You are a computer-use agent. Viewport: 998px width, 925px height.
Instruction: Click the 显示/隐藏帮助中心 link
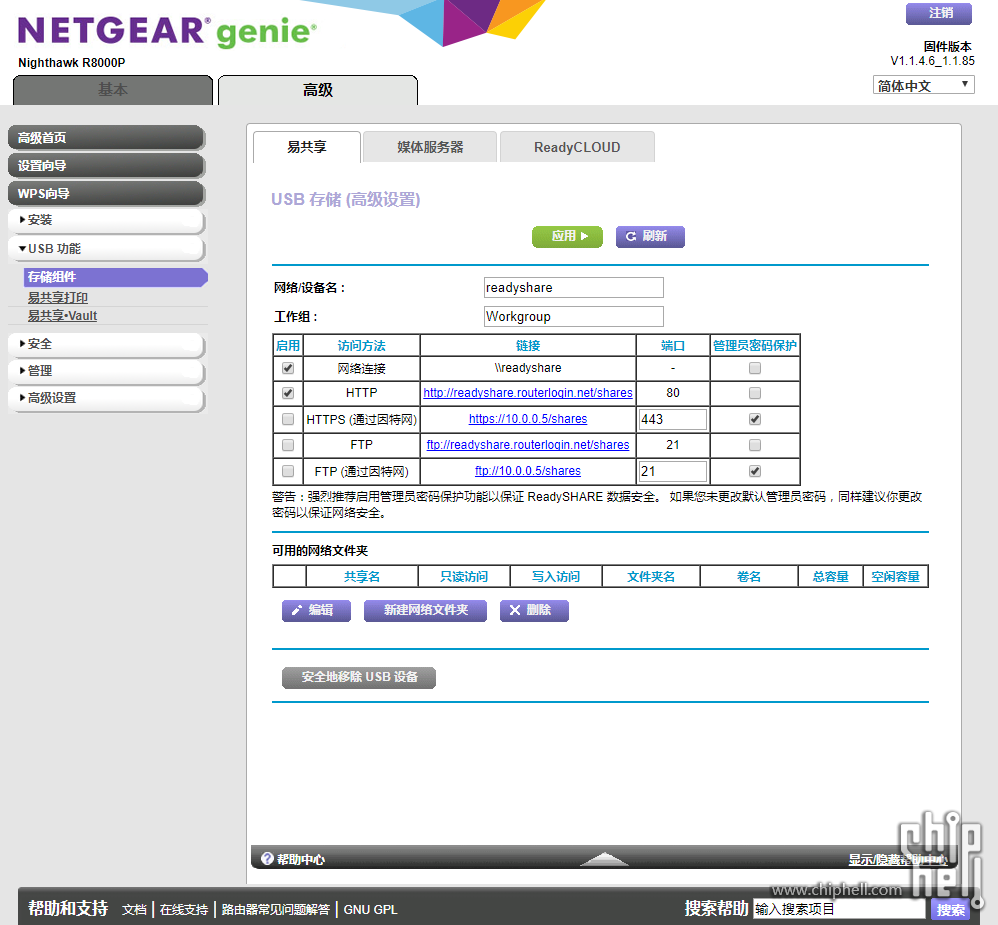click(x=898, y=860)
